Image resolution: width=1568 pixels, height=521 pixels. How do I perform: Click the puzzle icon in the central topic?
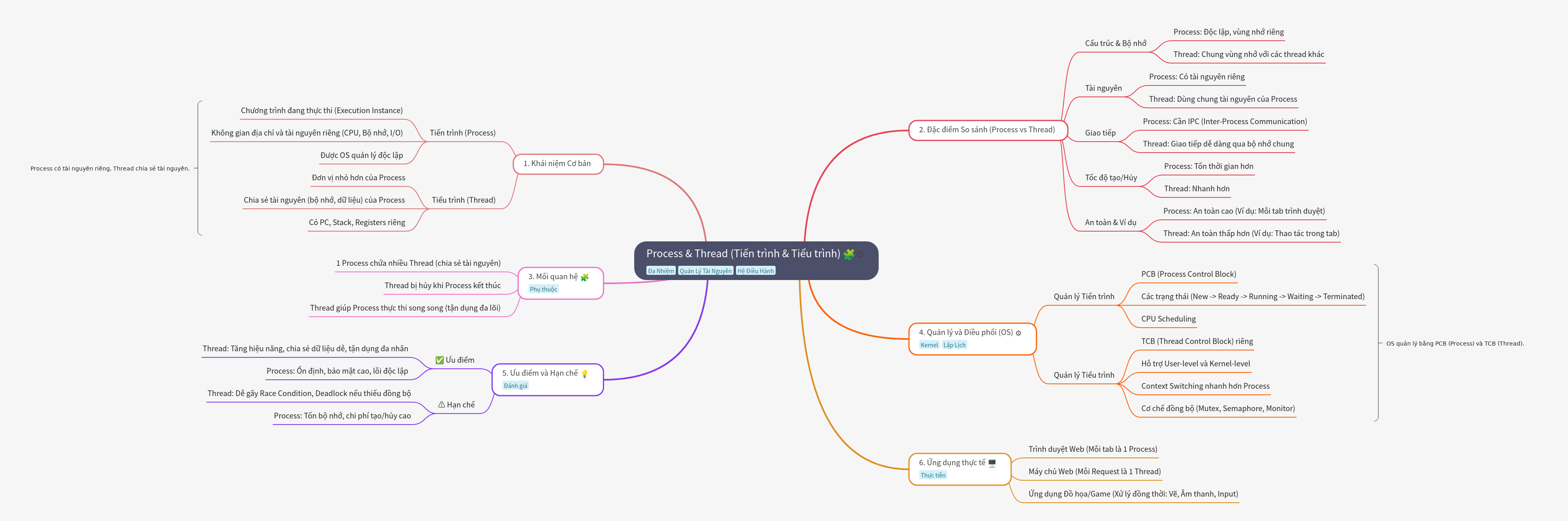click(849, 254)
